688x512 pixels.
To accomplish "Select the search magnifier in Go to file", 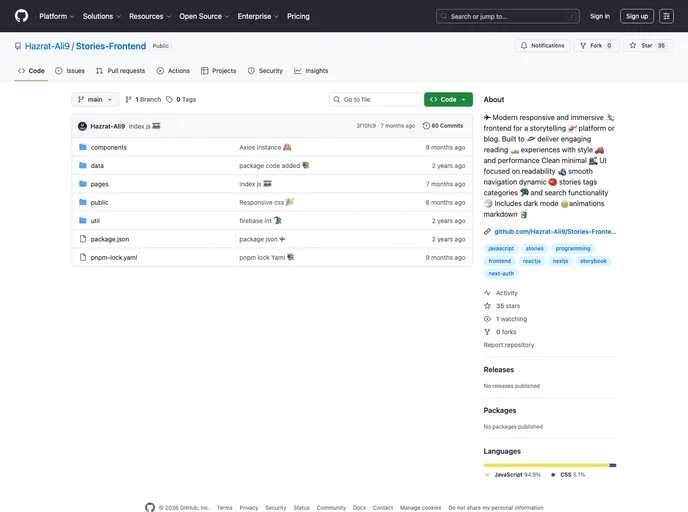I will 337,100.
